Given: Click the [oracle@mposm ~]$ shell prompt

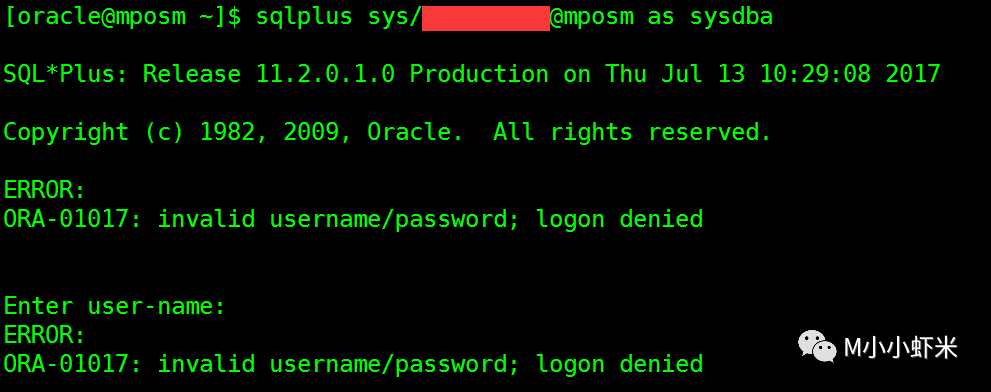Looking at the screenshot, I should pyautogui.click(x=123, y=18).
